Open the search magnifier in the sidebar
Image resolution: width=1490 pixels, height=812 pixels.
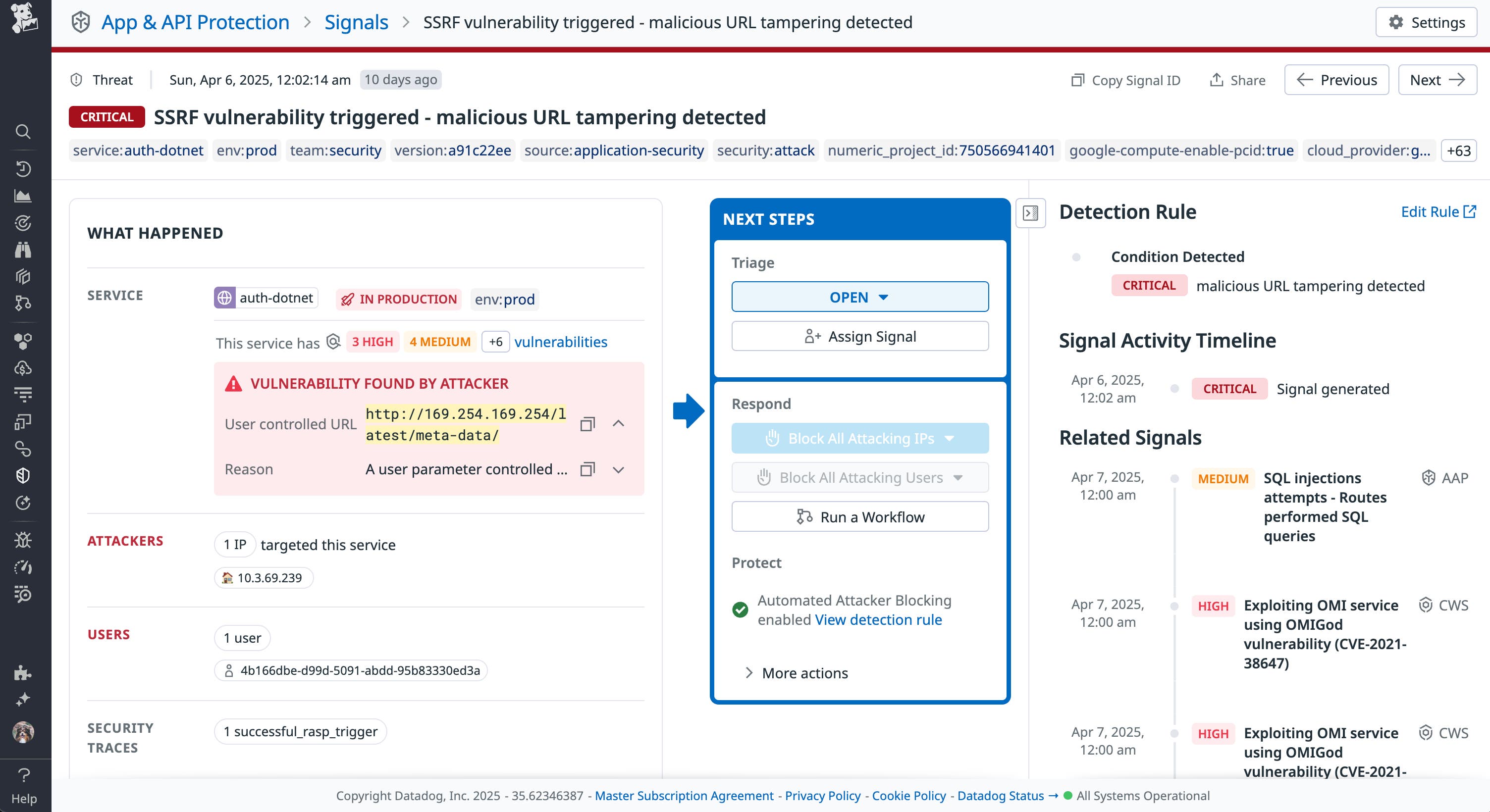coord(23,132)
